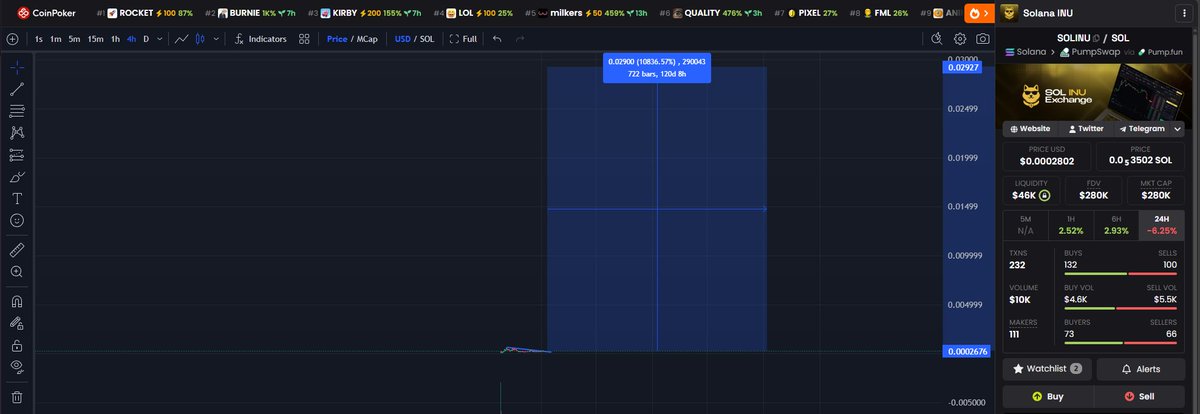The width and height of the screenshot is (1200, 414).
Task: Select the ruler measure tool
Action: click(17, 249)
